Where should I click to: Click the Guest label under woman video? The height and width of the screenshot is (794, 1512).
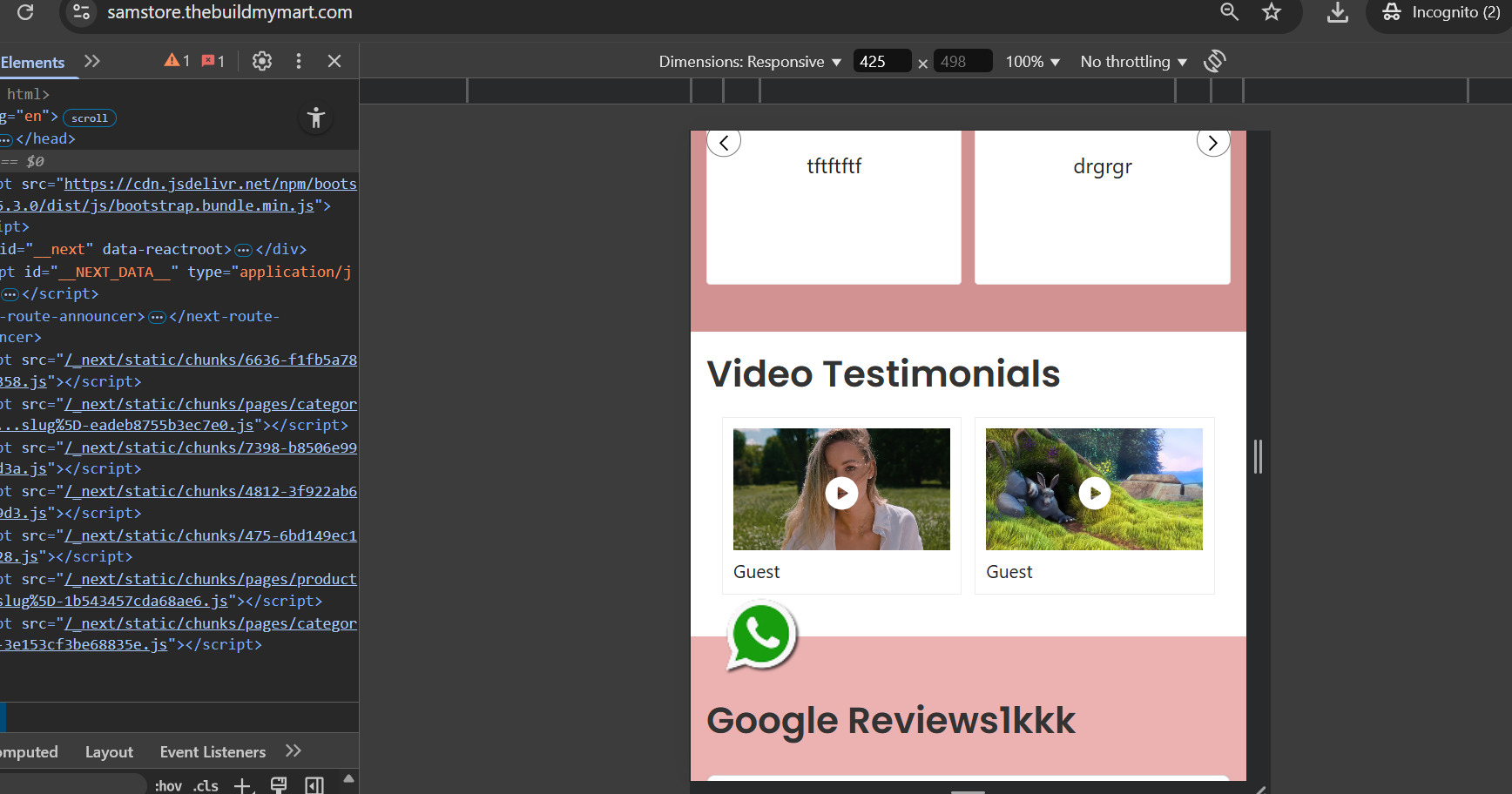coord(756,572)
